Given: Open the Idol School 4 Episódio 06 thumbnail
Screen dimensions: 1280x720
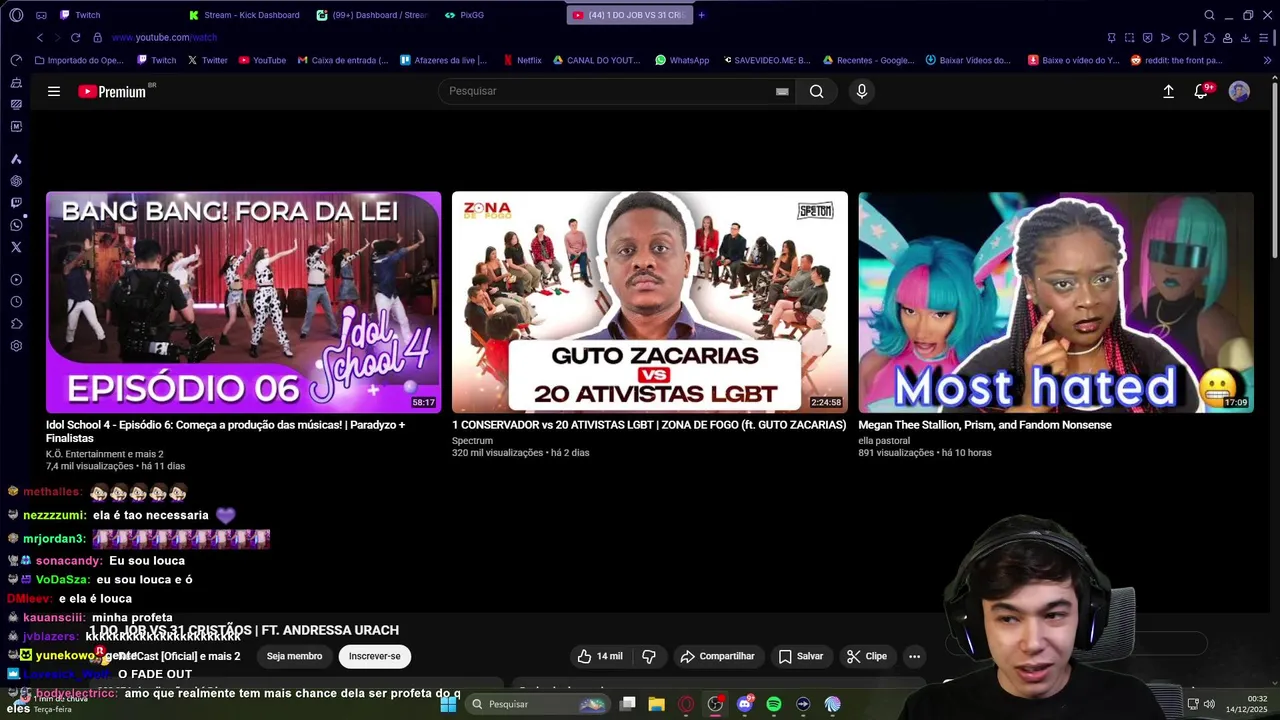Looking at the screenshot, I should [x=243, y=302].
